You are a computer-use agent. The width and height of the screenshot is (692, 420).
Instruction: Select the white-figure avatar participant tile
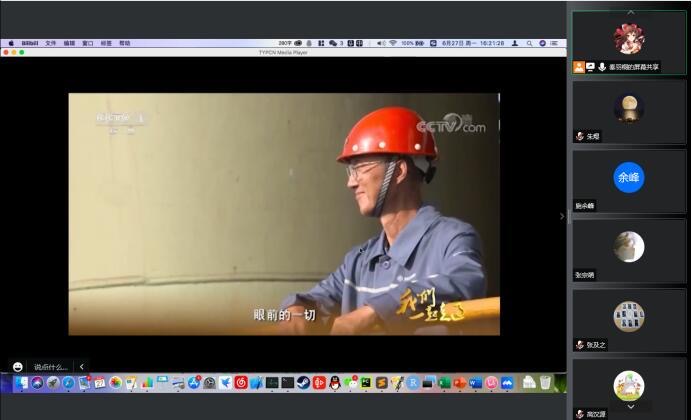pyautogui.click(x=629, y=251)
